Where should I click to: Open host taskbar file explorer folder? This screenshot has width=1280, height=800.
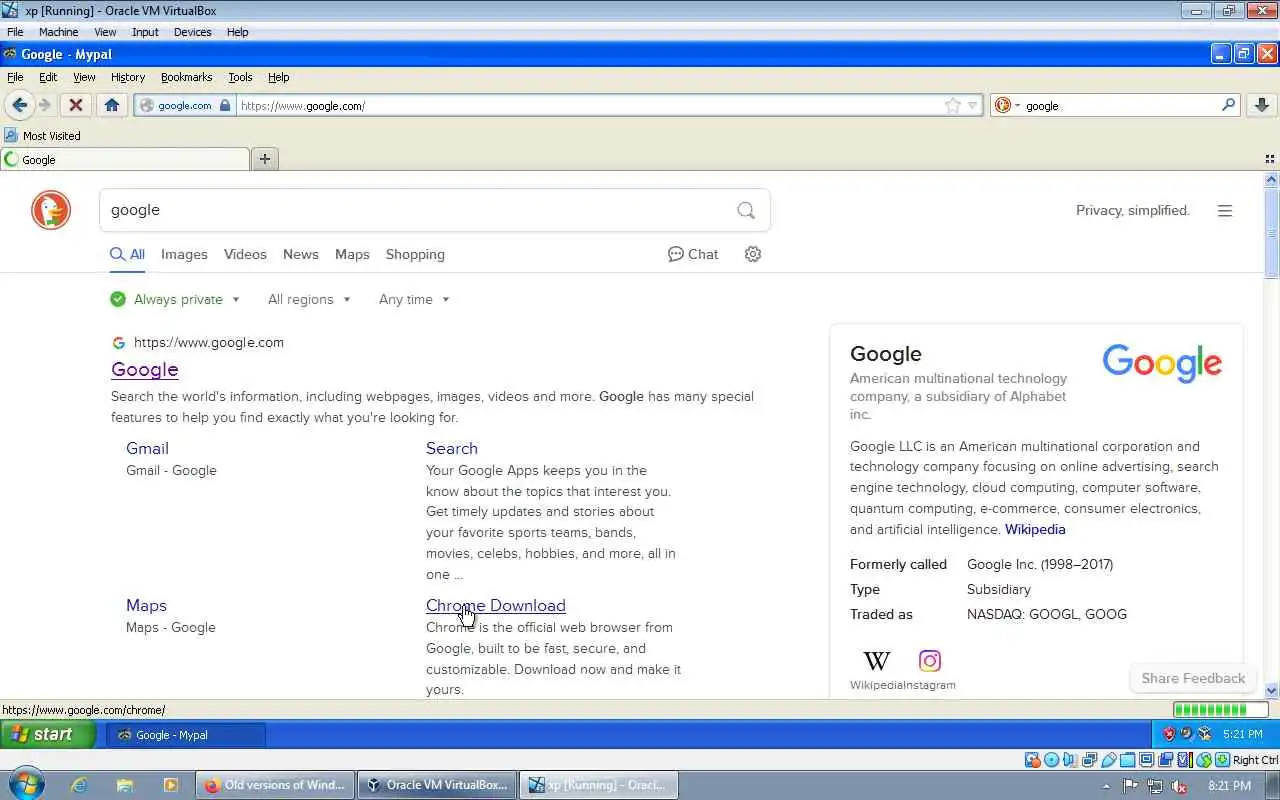pos(125,785)
